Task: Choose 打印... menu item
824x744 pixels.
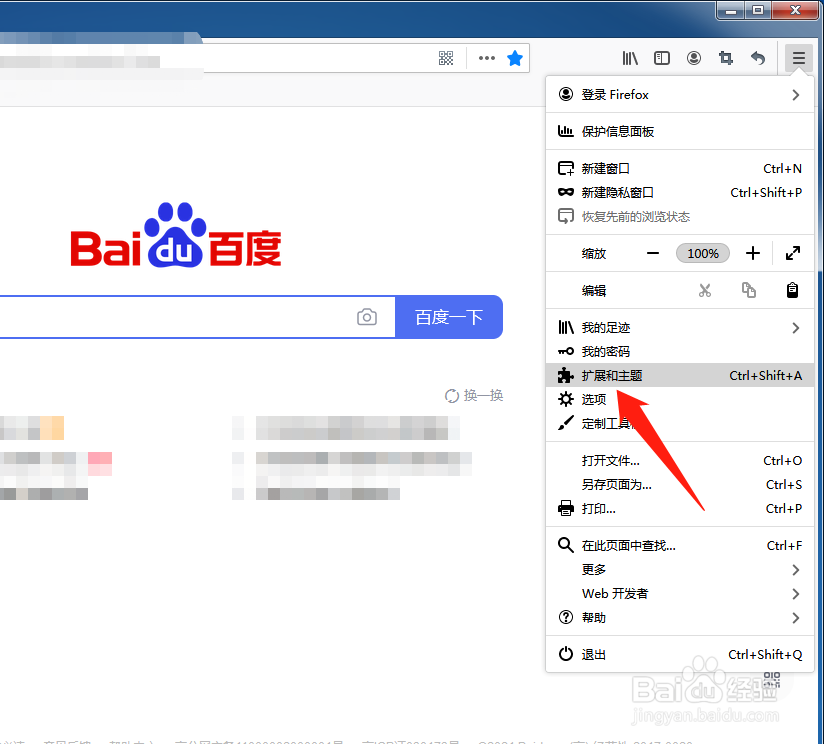Action: coord(680,509)
